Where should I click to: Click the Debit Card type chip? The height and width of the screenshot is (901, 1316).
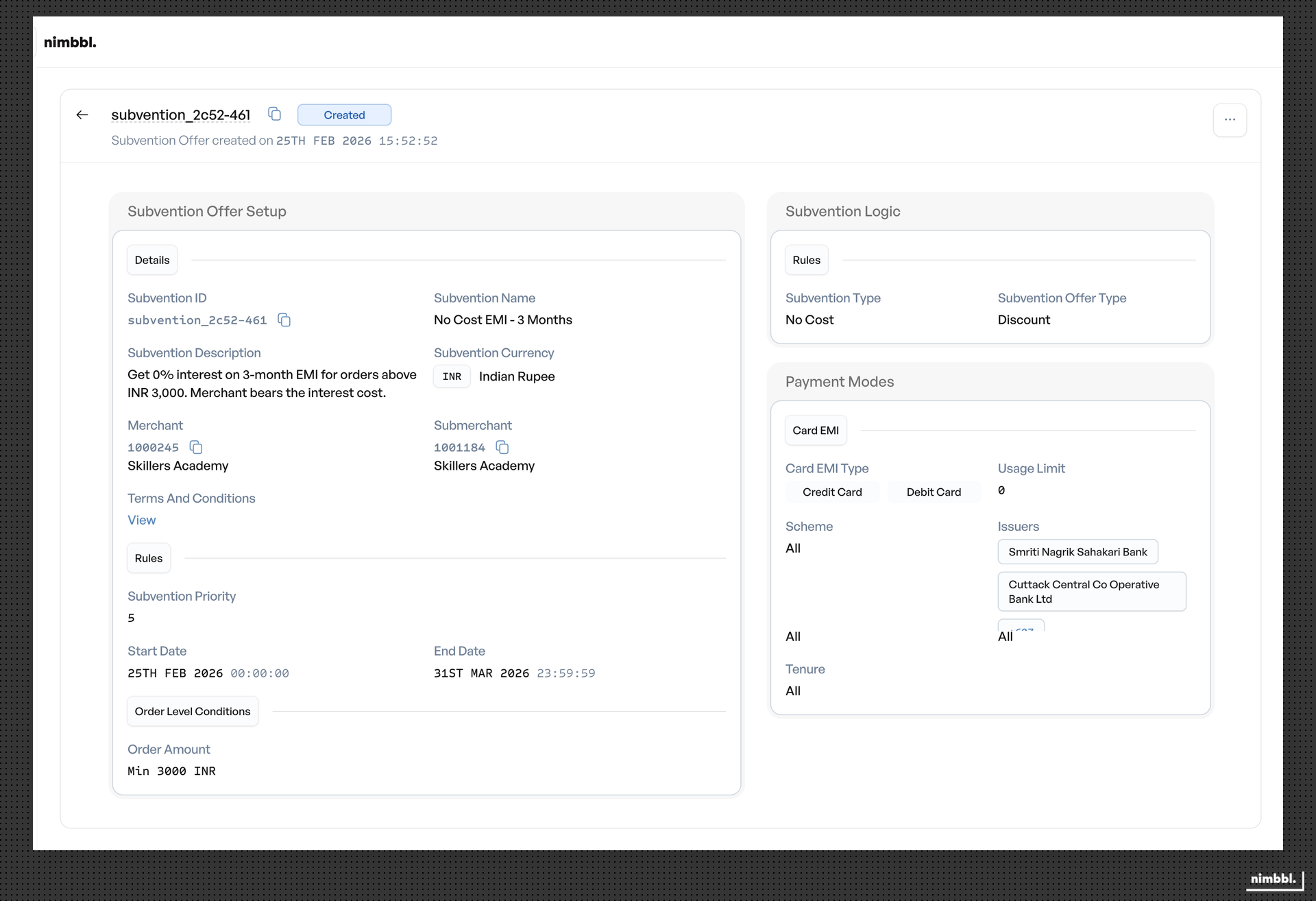coord(934,492)
